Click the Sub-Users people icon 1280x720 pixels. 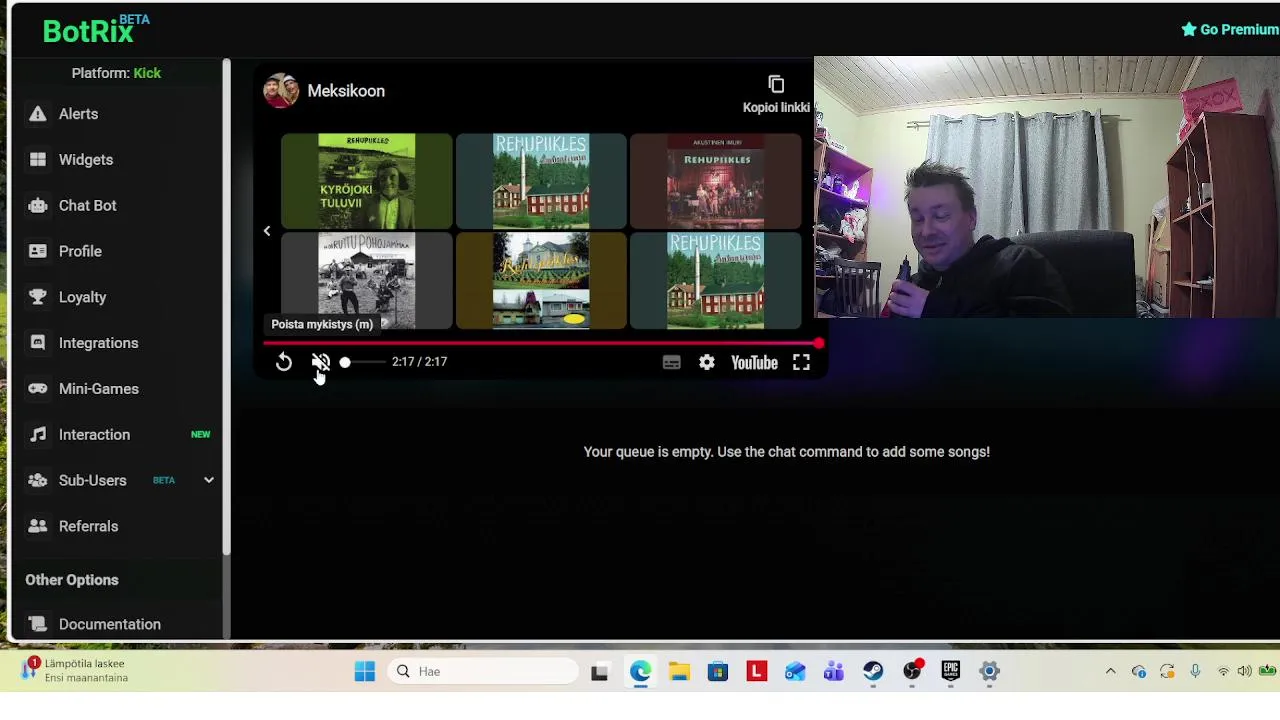point(37,481)
